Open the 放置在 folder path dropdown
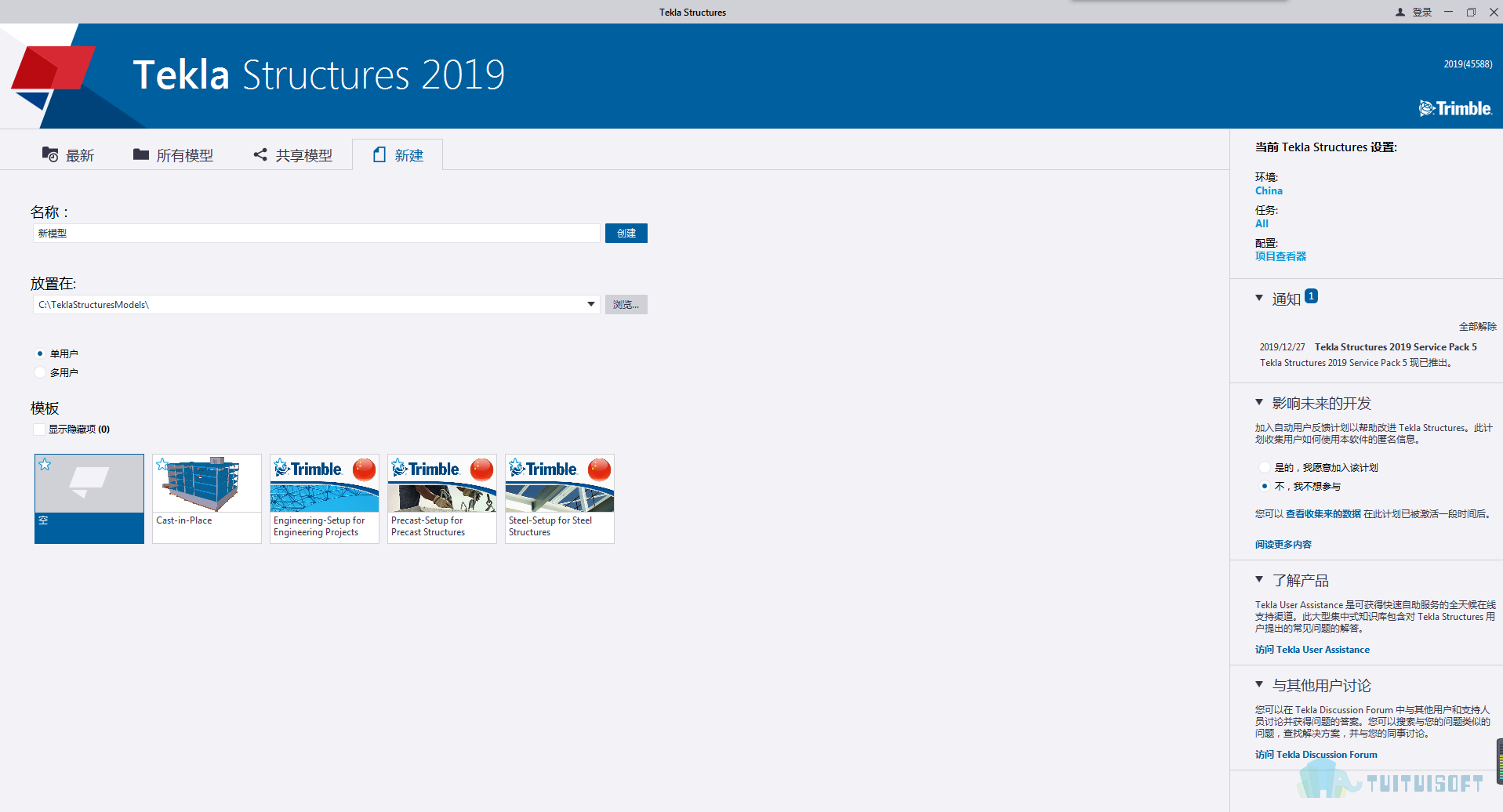Image resolution: width=1503 pixels, height=812 pixels. [x=591, y=304]
